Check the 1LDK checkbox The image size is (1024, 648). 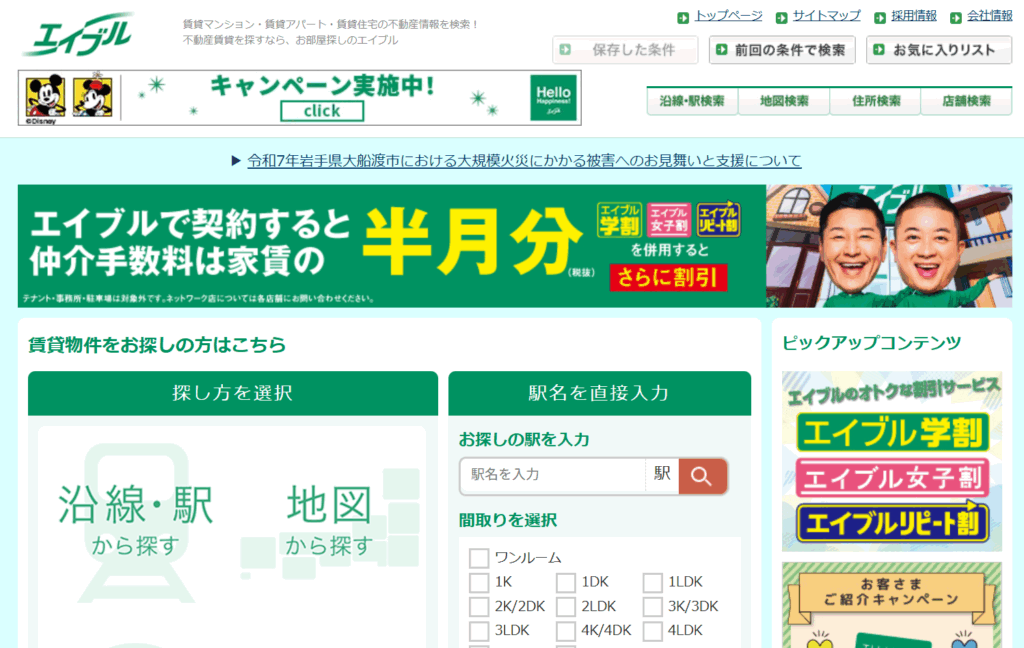click(652, 582)
